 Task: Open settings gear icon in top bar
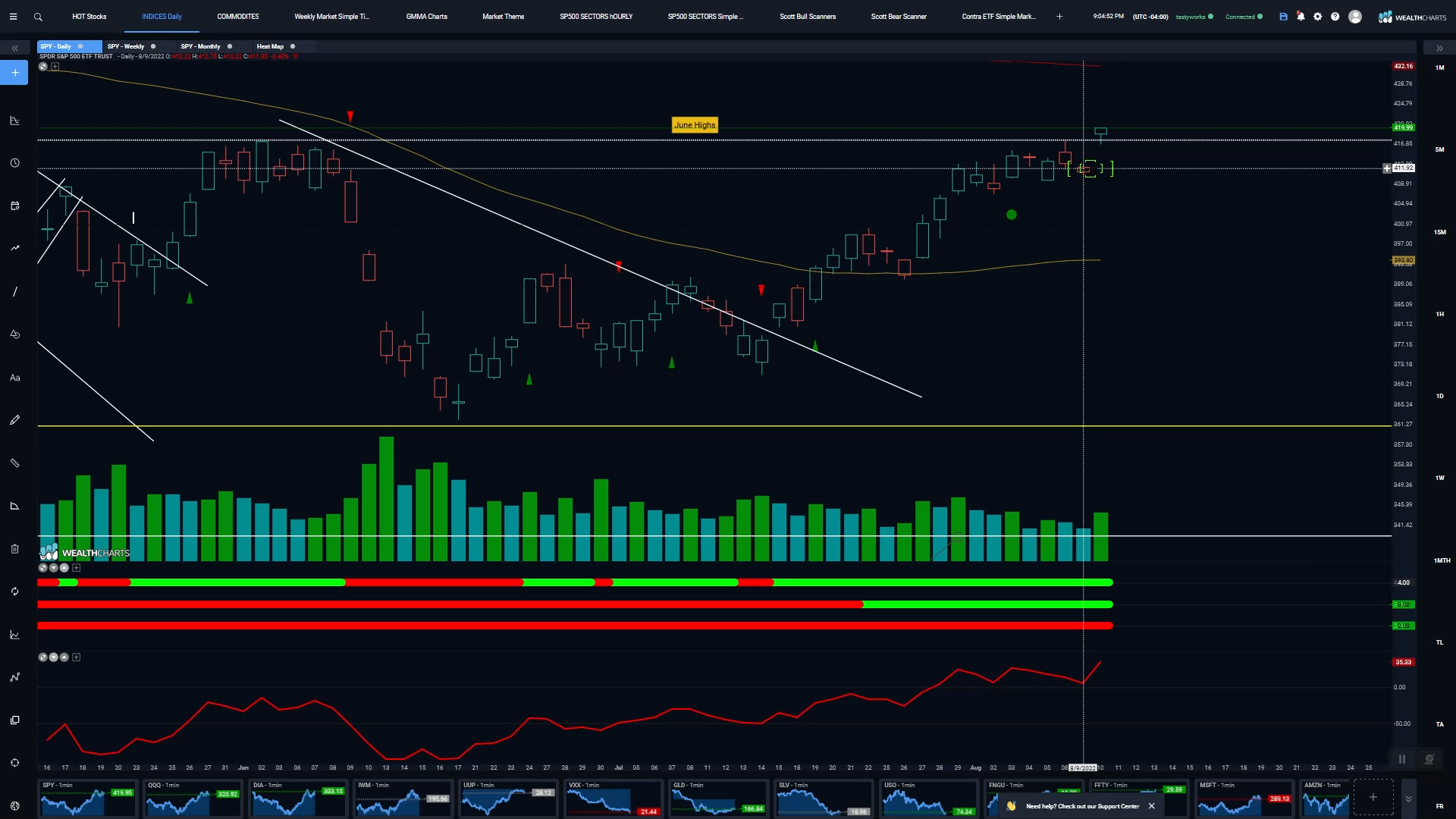(x=1318, y=16)
